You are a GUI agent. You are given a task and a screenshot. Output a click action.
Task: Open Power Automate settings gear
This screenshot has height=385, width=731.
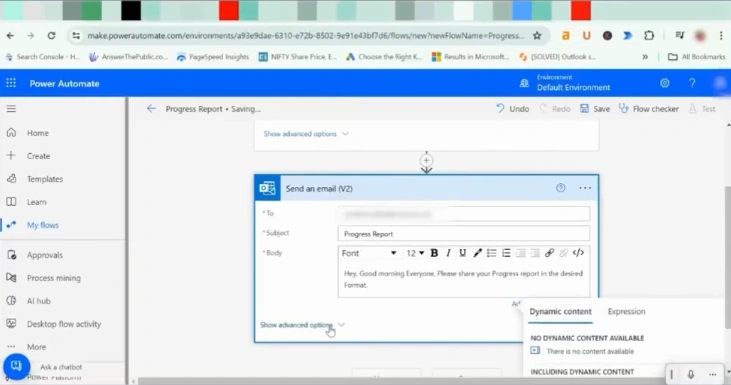(x=665, y=83)
